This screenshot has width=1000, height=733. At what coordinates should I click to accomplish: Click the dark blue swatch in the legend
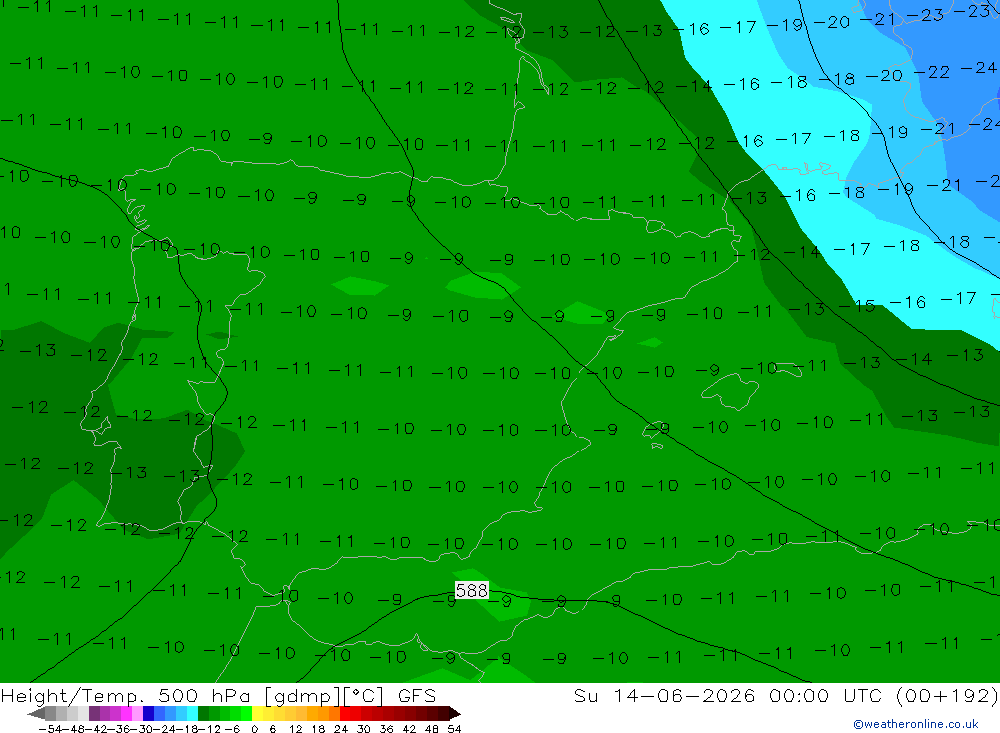point(148,714)
